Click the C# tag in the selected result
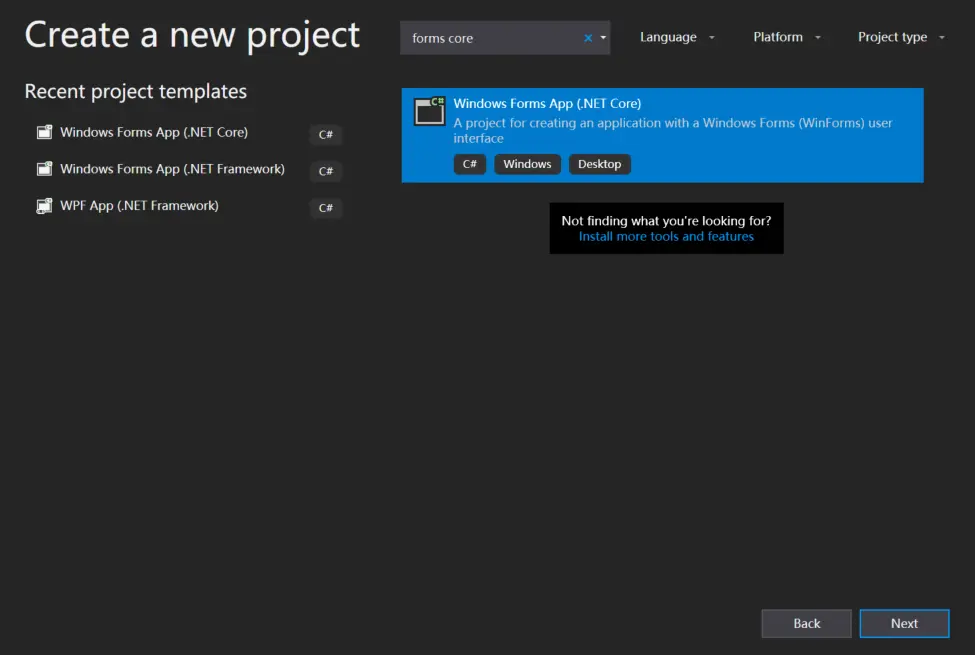The width and height of the screenshot is (975, 655). coord(469,164)
